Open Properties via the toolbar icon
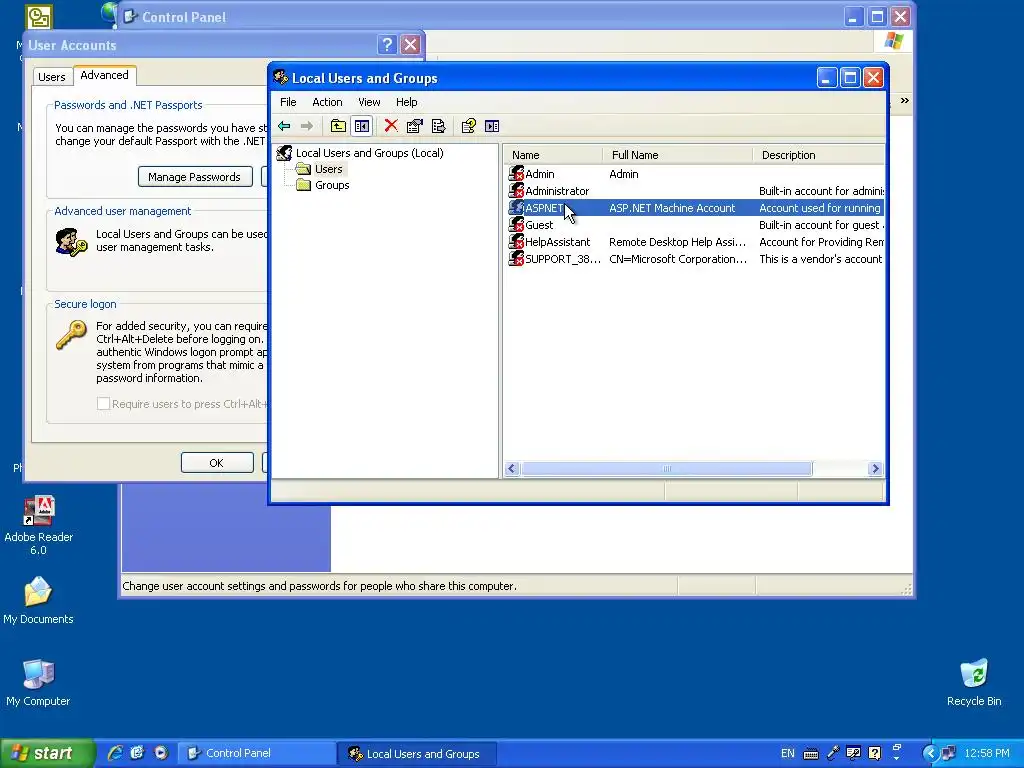 tap(415, 126)
